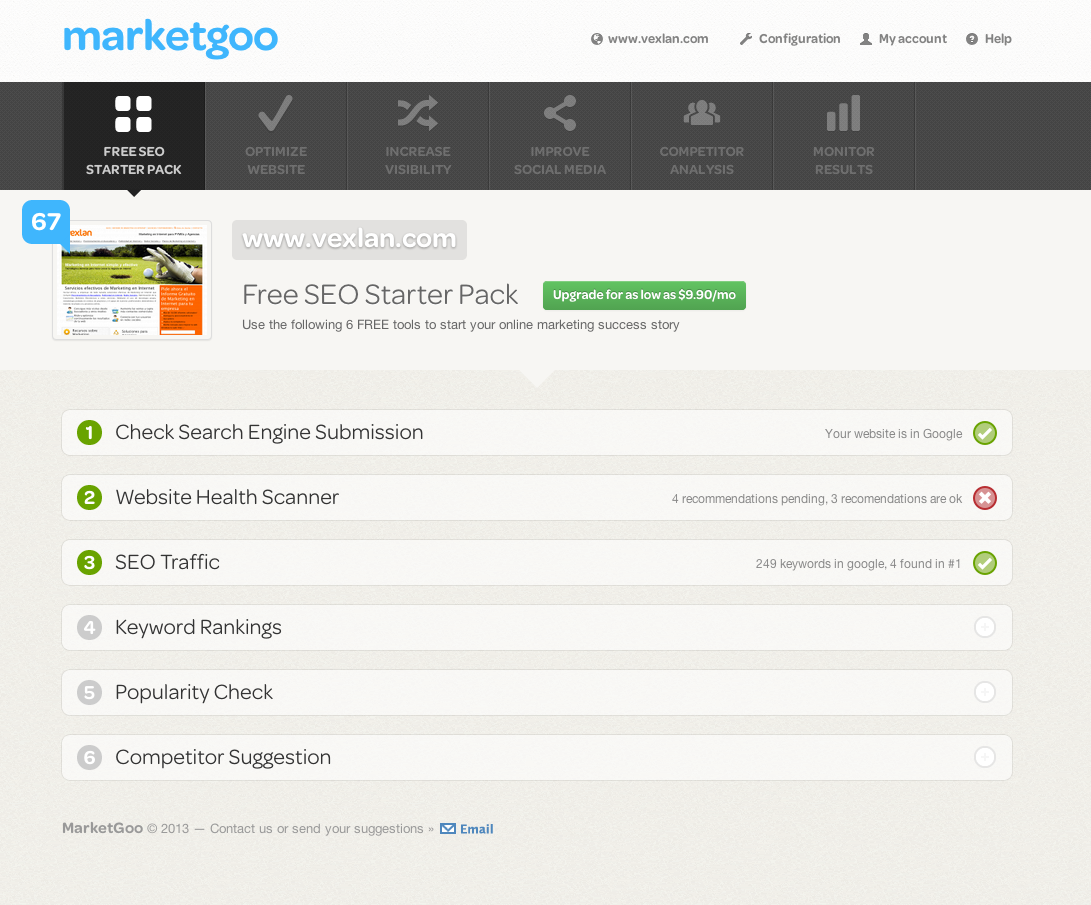Click the question mark Help icon

[971, 39]
